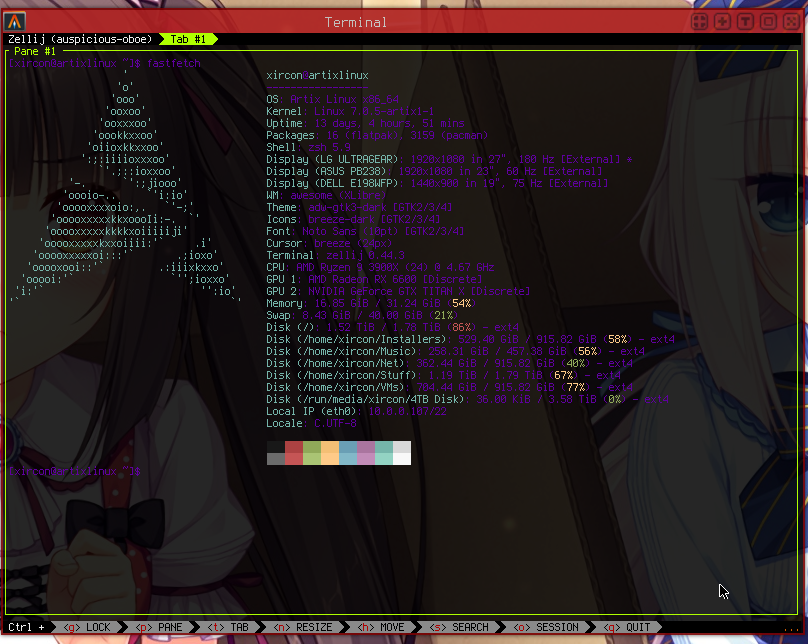Click the 'WM: awesome (XLibre)' line
Screen dimensions: 808x644
(x=326, y=195)
